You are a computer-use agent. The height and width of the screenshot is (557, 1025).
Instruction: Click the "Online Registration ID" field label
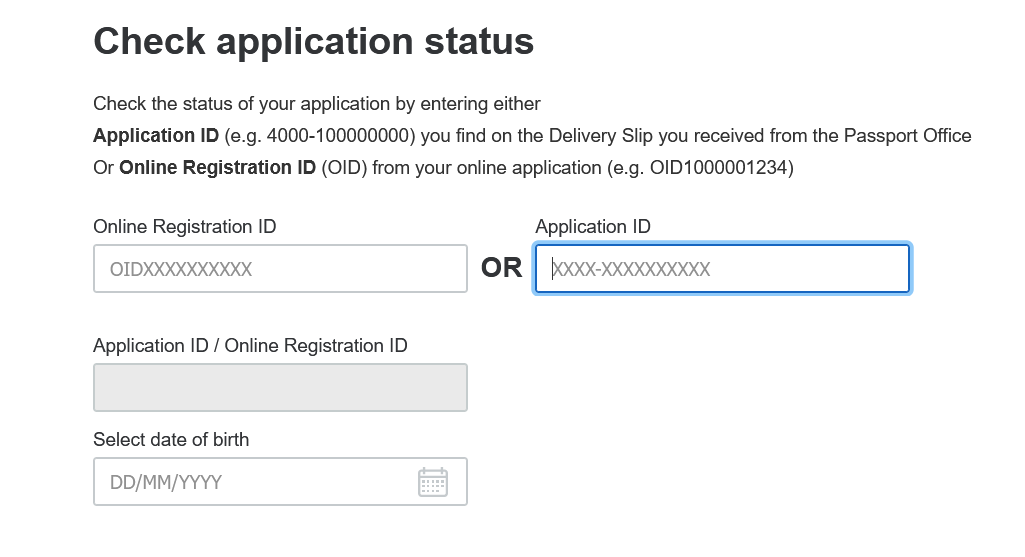[185, 227]
